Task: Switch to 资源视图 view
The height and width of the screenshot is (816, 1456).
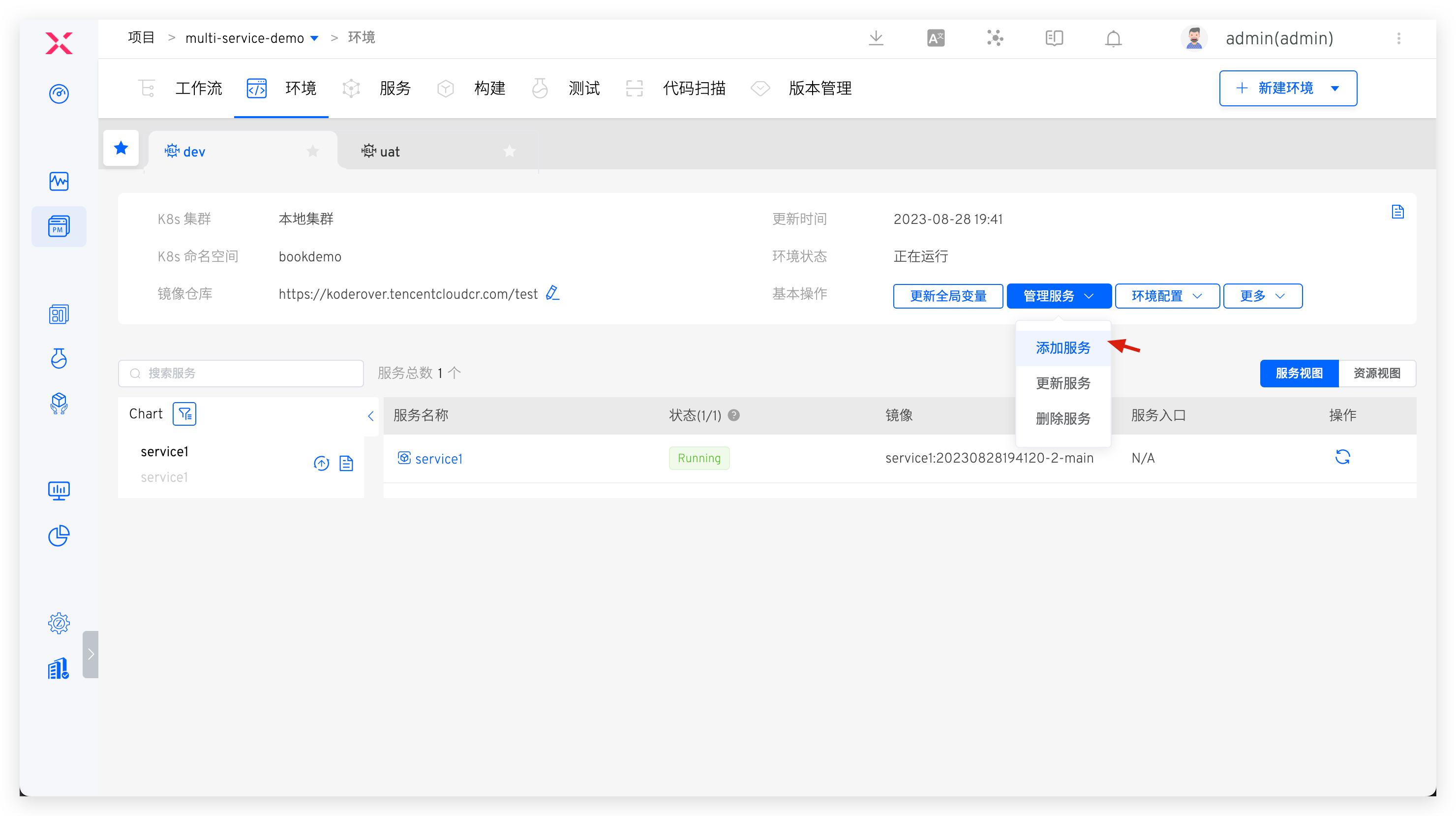Action: [x=1376, y=373]
